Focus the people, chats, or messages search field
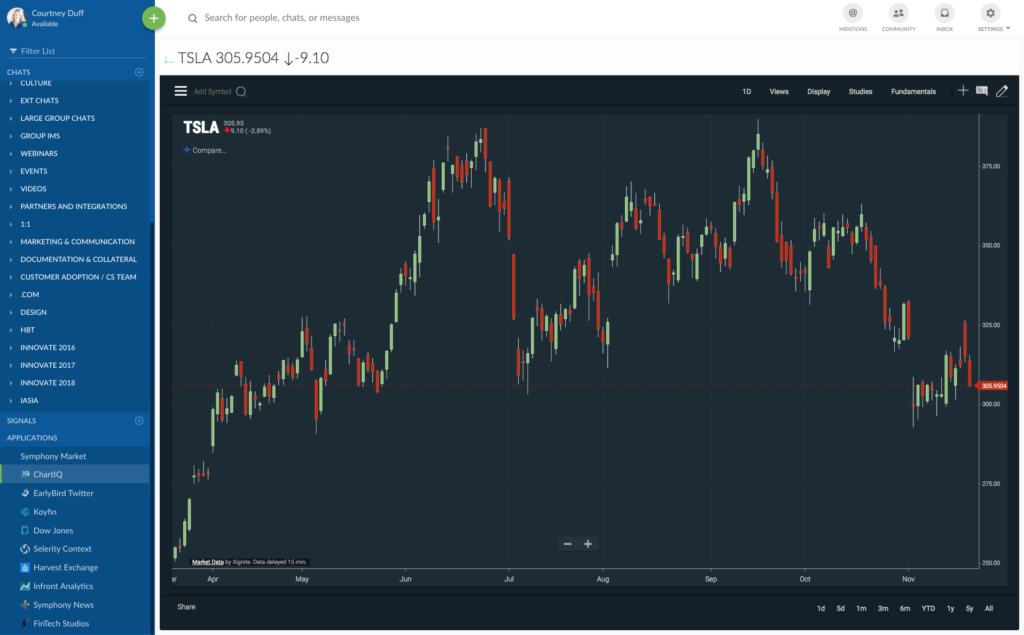 pos(281,18)
